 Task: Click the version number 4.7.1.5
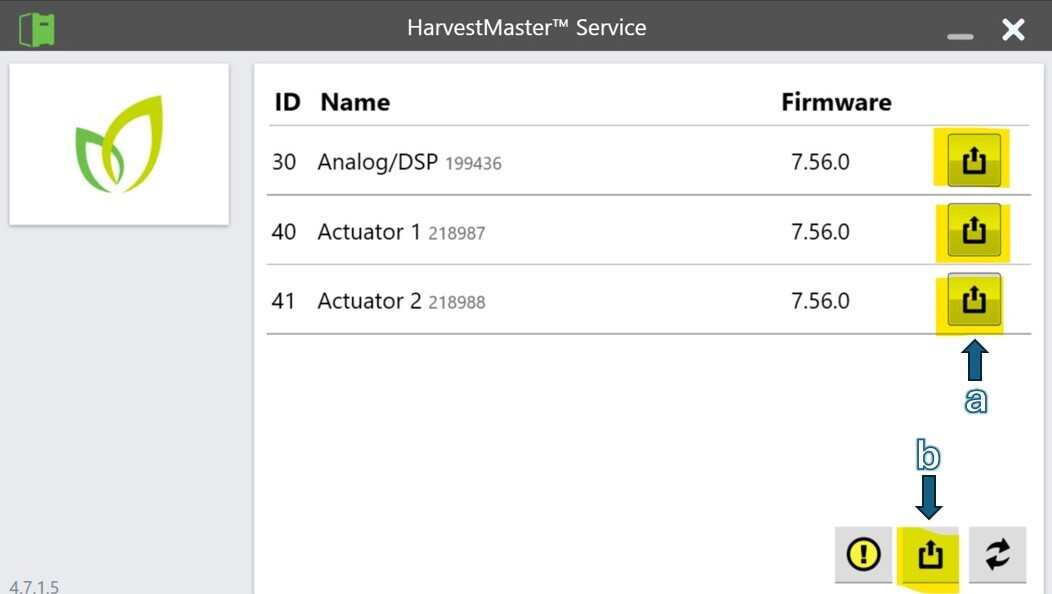click(x=34, y=586)
